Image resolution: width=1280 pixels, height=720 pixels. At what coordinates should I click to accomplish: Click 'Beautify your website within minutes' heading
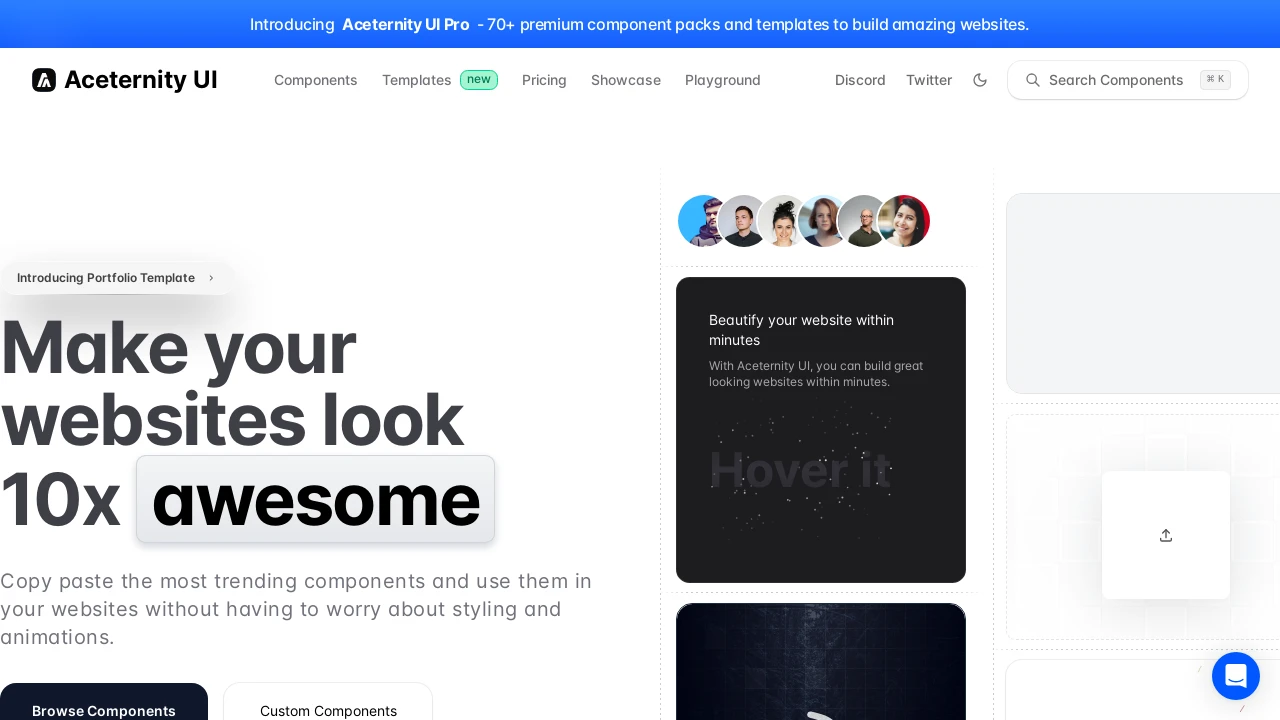pyautogui.click(x=802, y=330)
